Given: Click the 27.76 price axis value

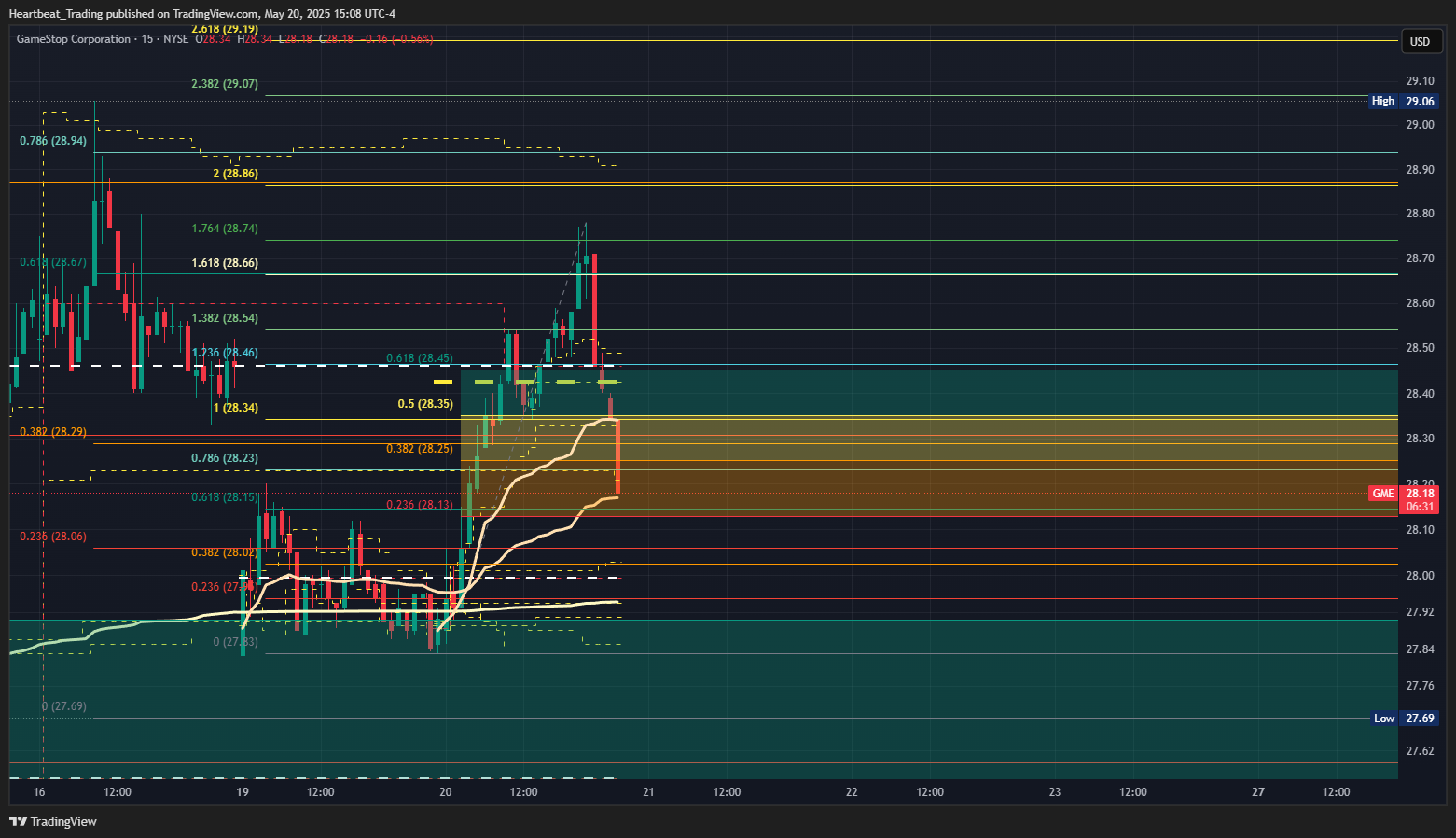Looking at the screenshot, I should 1420,686.
